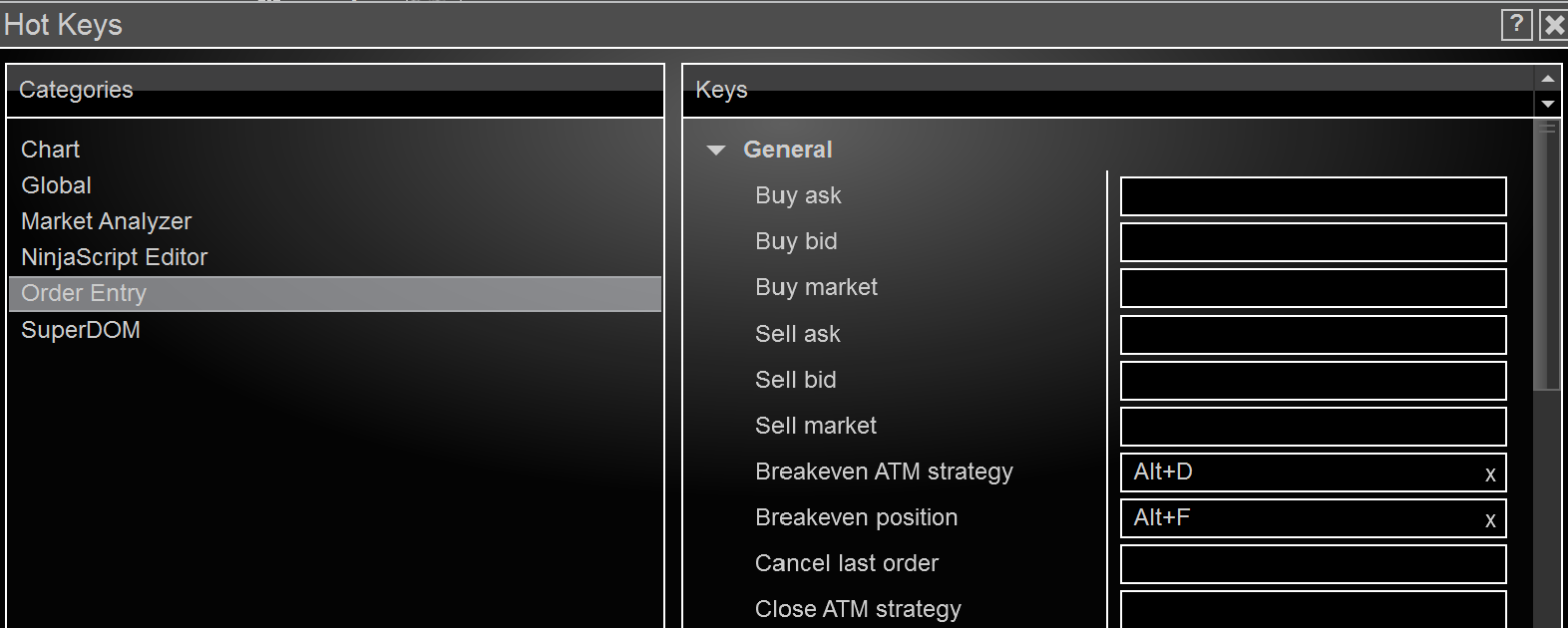Click the Buy ask hotkey field
The width and height of the screenshot is (1568, 628).
pyautogui.click(x=1313, y=196)
